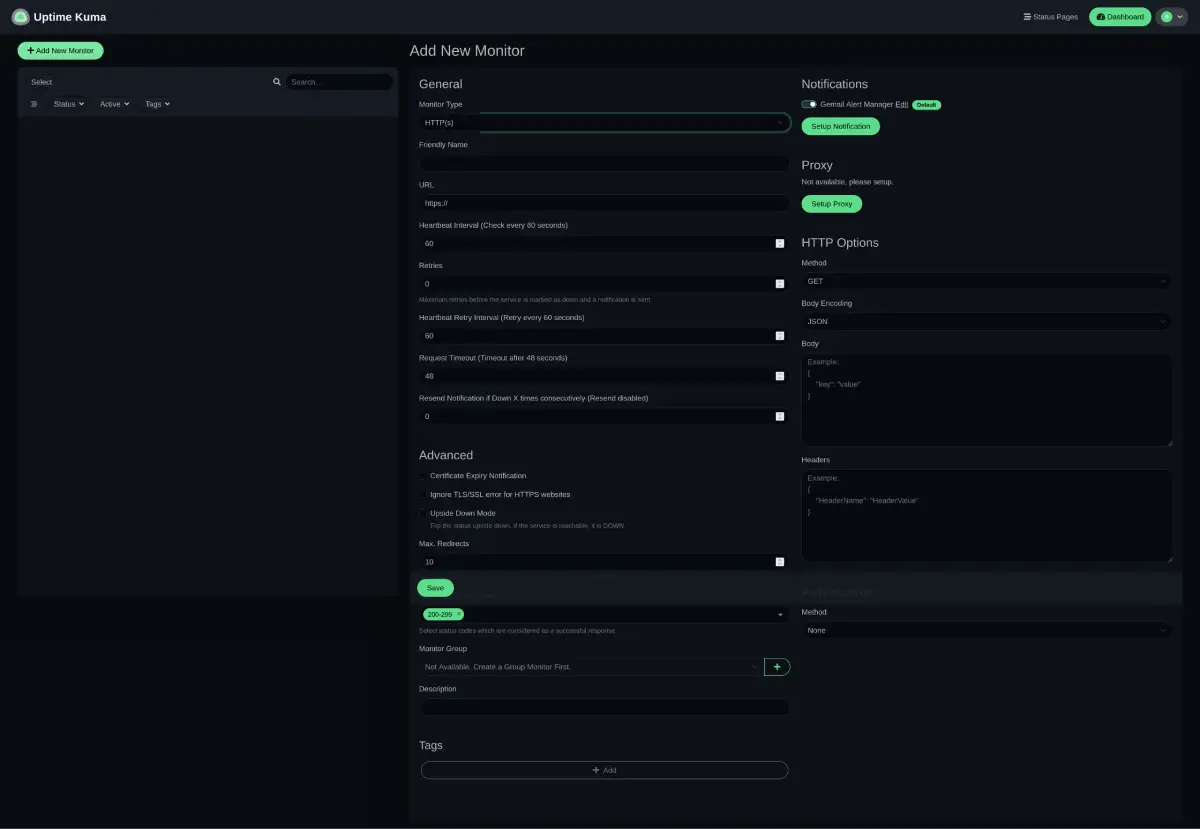
Task: Open Status Pages in the top navigation
Action: (x=1050, y=17)
